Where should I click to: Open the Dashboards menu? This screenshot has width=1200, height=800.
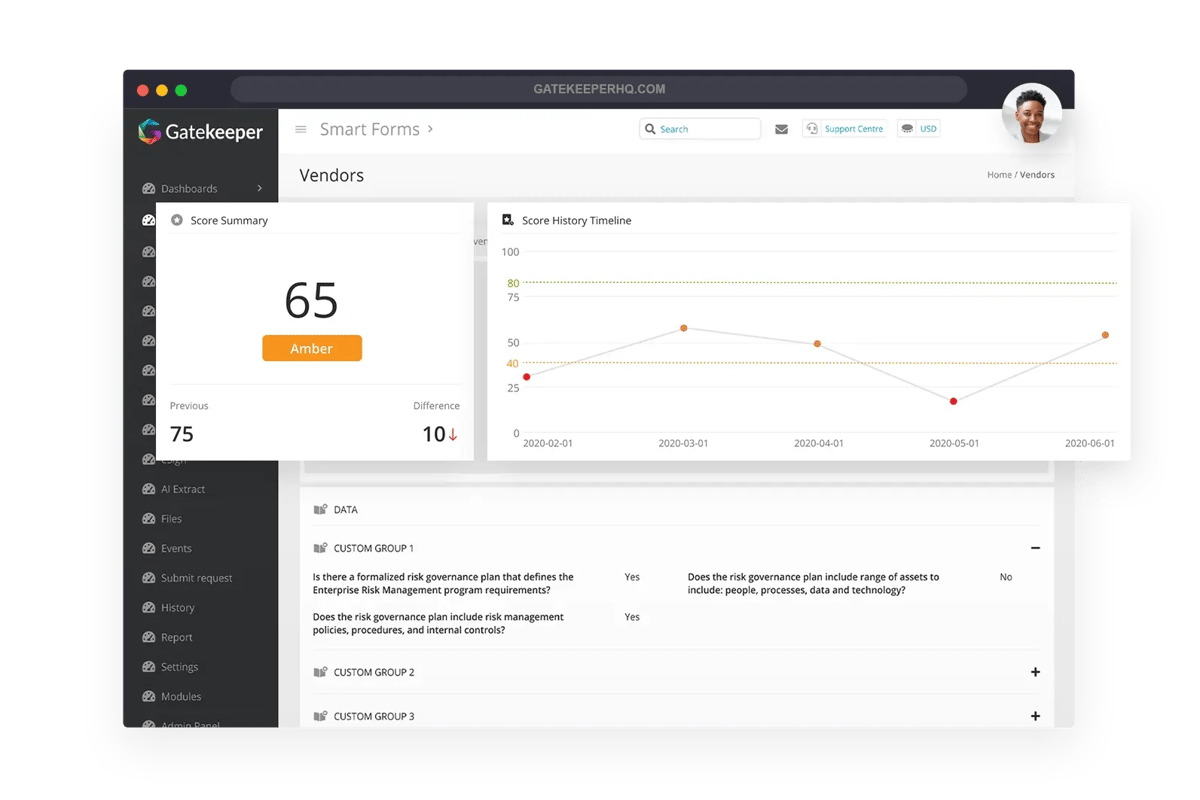[188, 188]
